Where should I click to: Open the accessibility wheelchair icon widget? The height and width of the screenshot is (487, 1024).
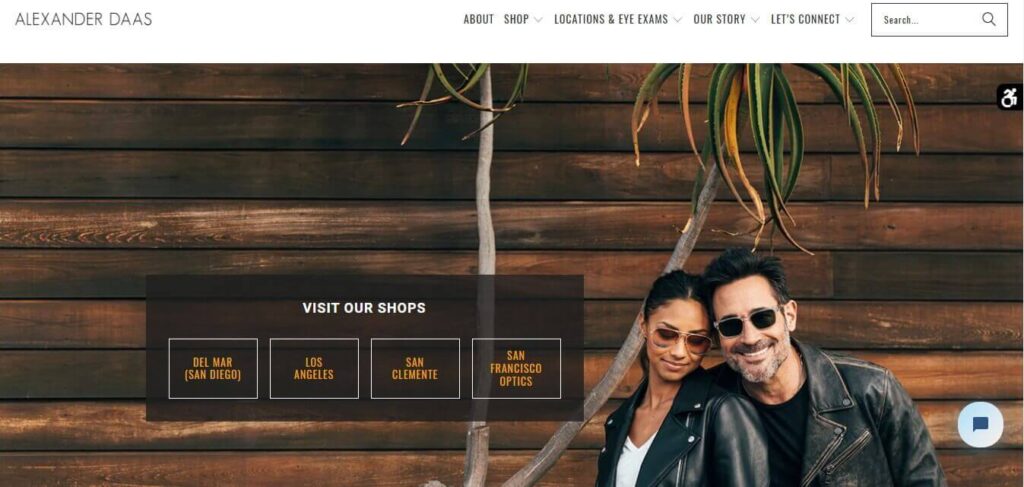click(x=1010, y=98)
